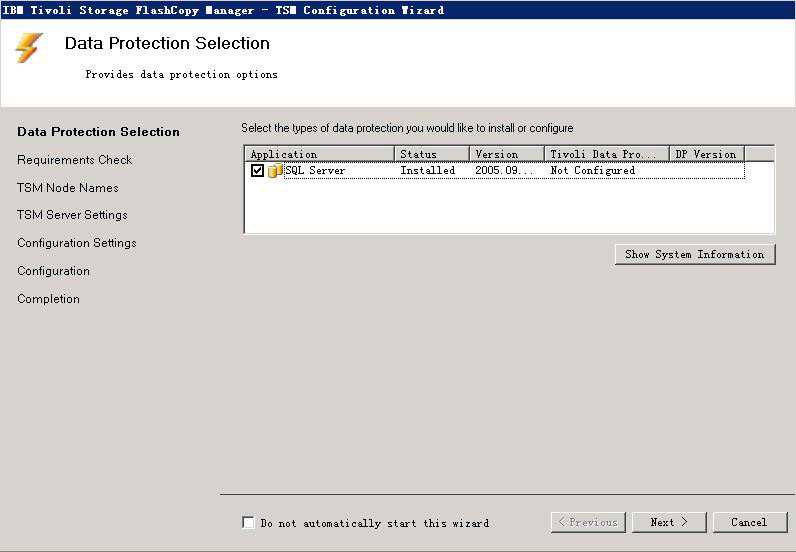Click the Version column header
Image resolution: width=796 pixels, height=552 pixels.
[507, 154]
